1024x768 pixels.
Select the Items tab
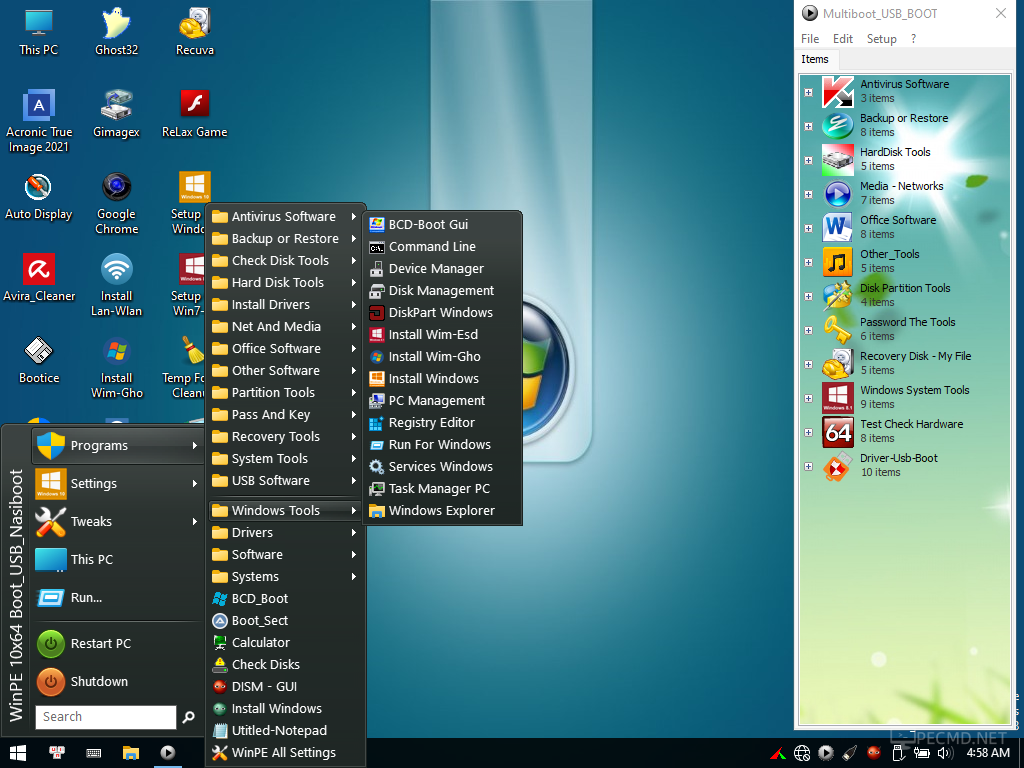[814, 59]
